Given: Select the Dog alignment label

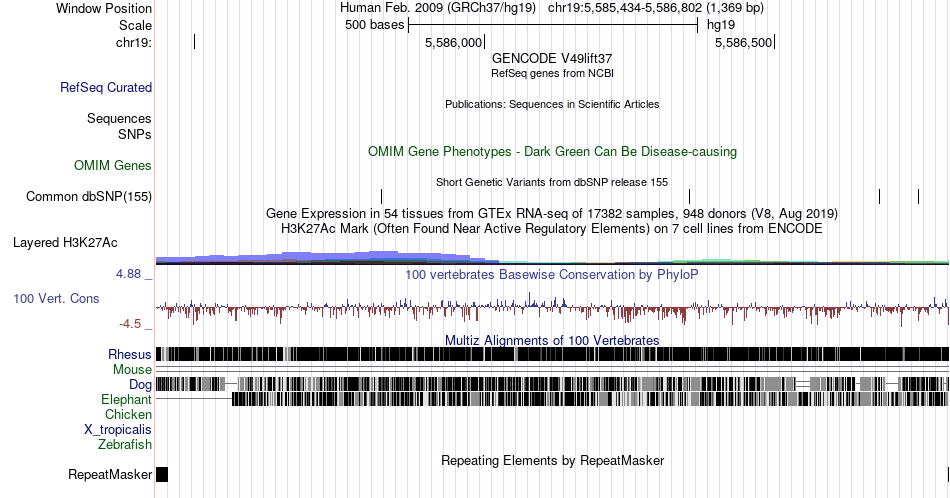Looking at the screenshot, I should [140, 384].
